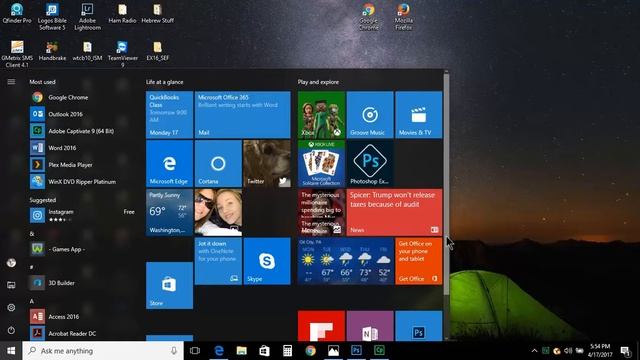Open Store from the taskbar

264,351
